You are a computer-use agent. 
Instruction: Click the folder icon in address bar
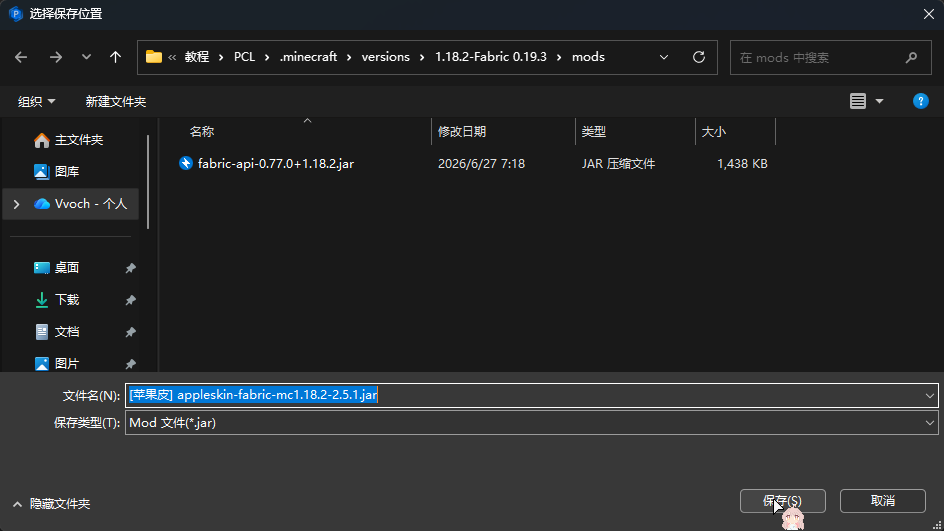[154, 57]
